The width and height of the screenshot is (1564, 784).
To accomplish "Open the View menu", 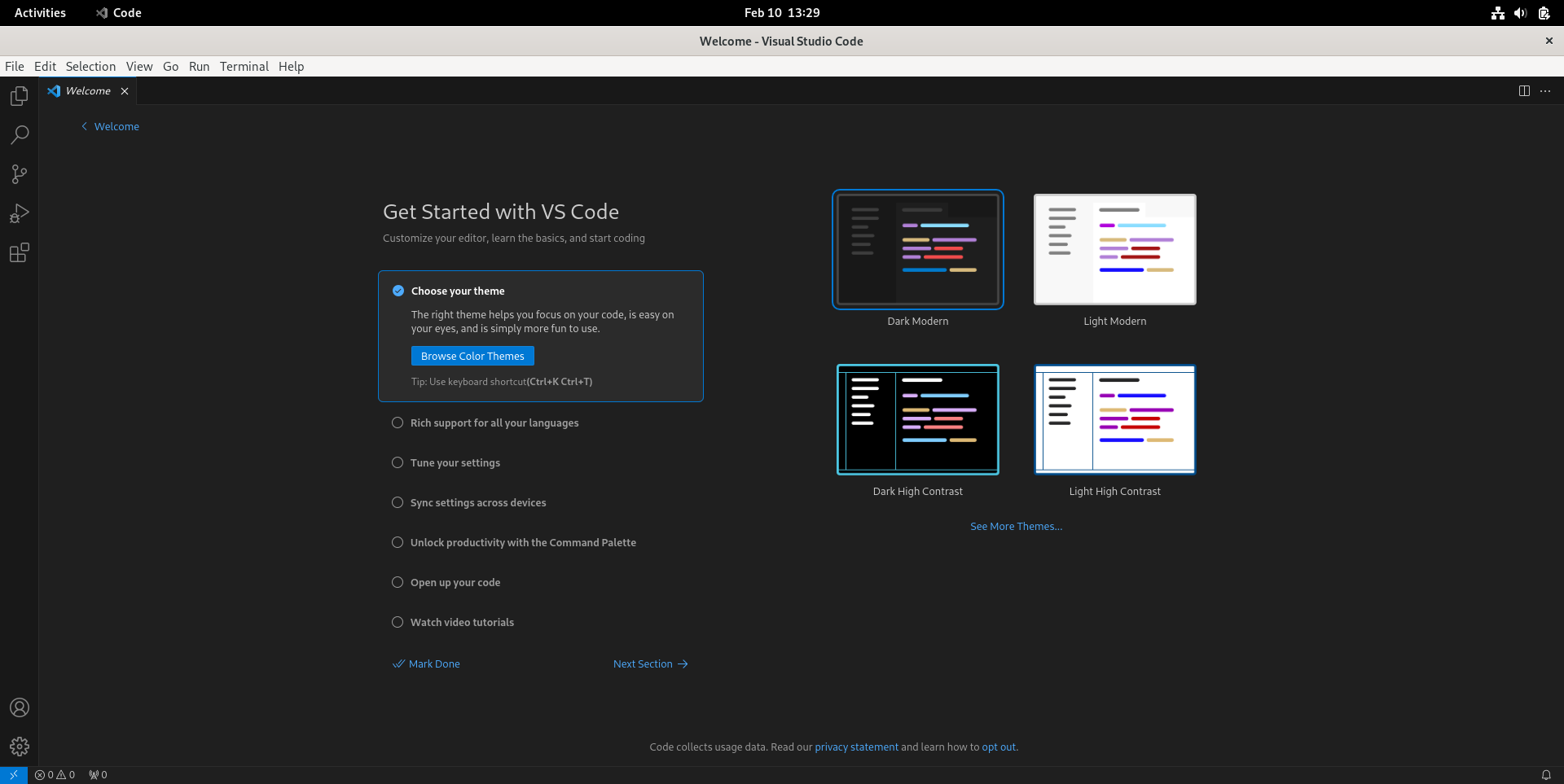I will [x=139, y=67].
